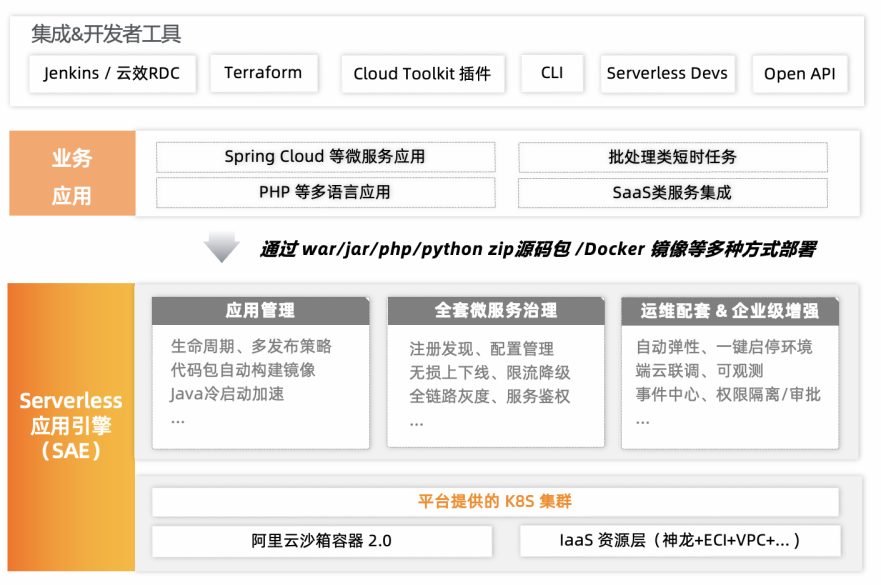Click the 端云联调、可观测 line
Viewport: 881px width, 585px height.
[x=700, y=370]
